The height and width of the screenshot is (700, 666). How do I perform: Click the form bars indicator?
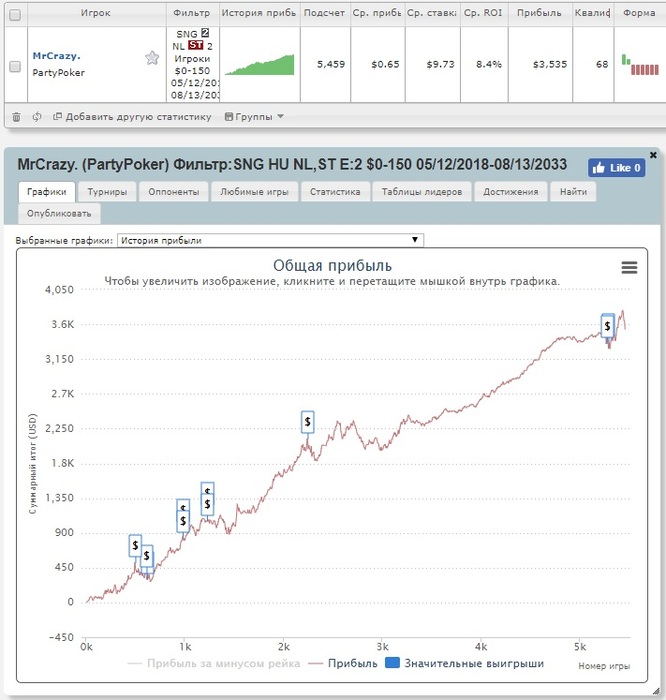tap(640, 65)
